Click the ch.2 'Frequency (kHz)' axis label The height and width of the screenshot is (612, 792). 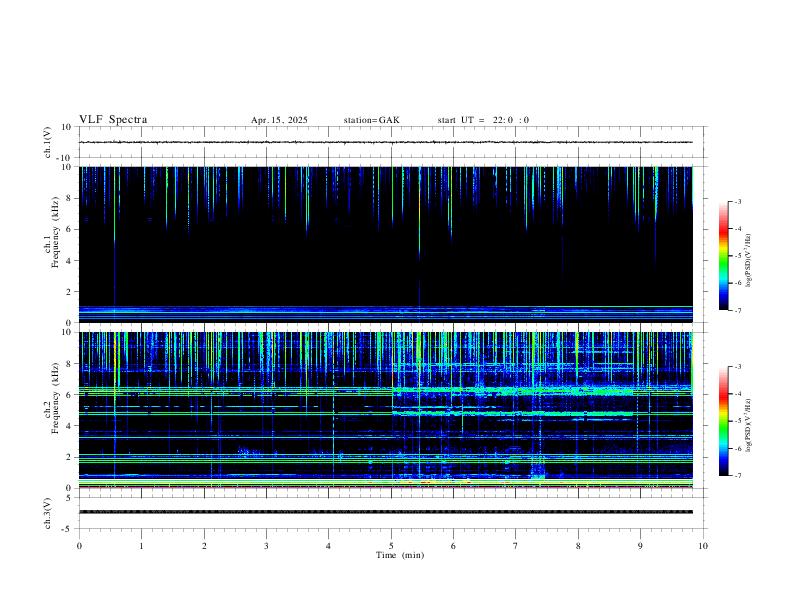tap(55, 397)
